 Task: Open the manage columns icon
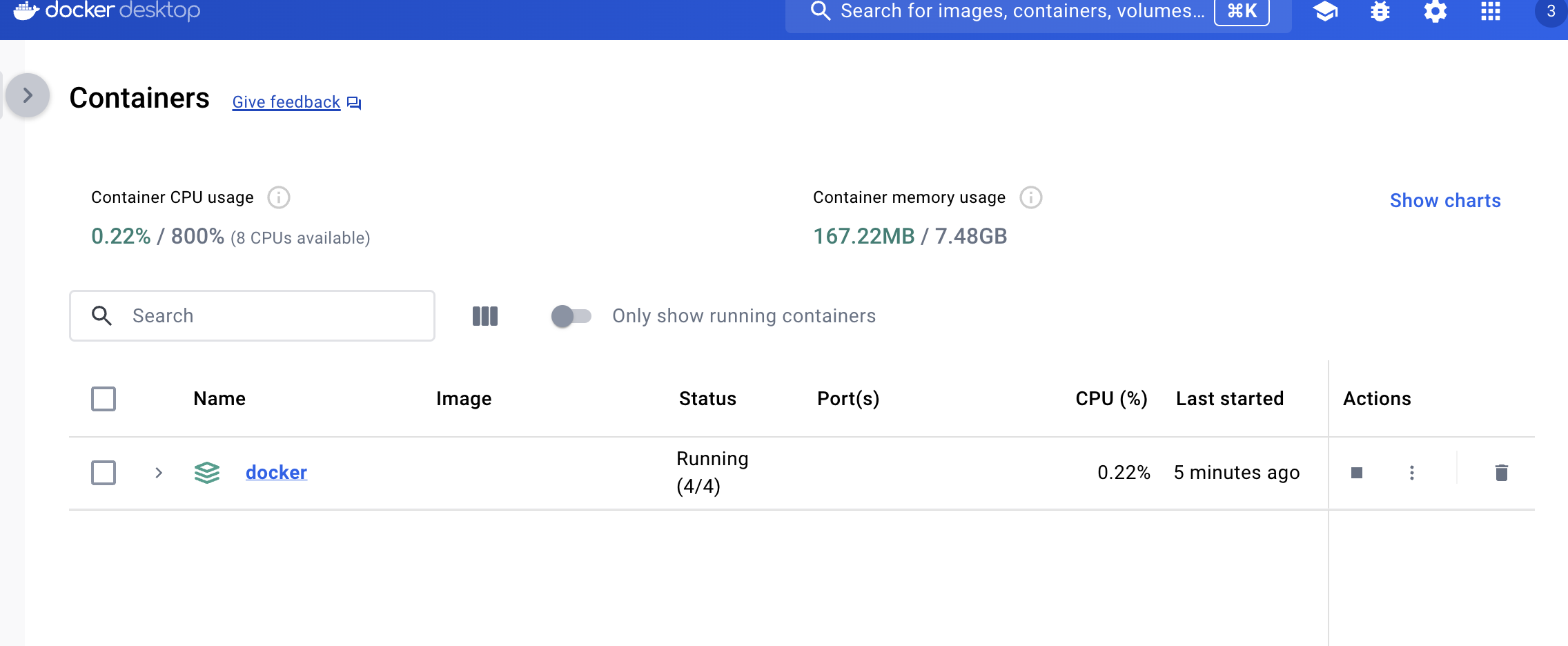tap(485, 316)
